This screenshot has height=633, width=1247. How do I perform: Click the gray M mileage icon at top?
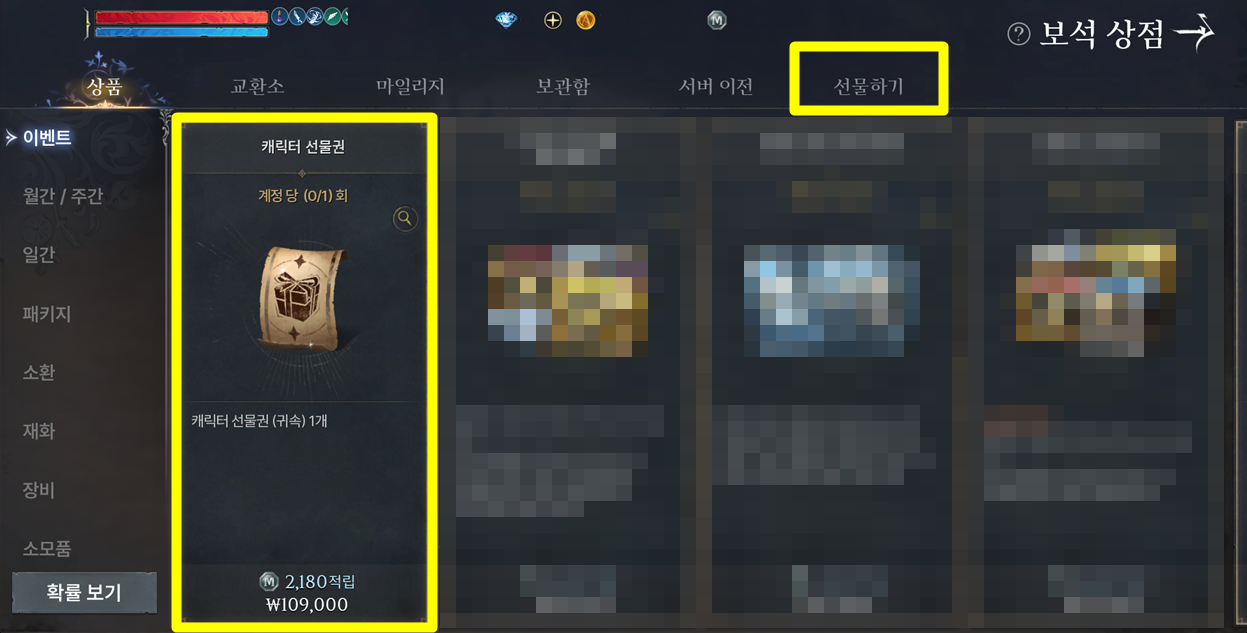[716, 19]
